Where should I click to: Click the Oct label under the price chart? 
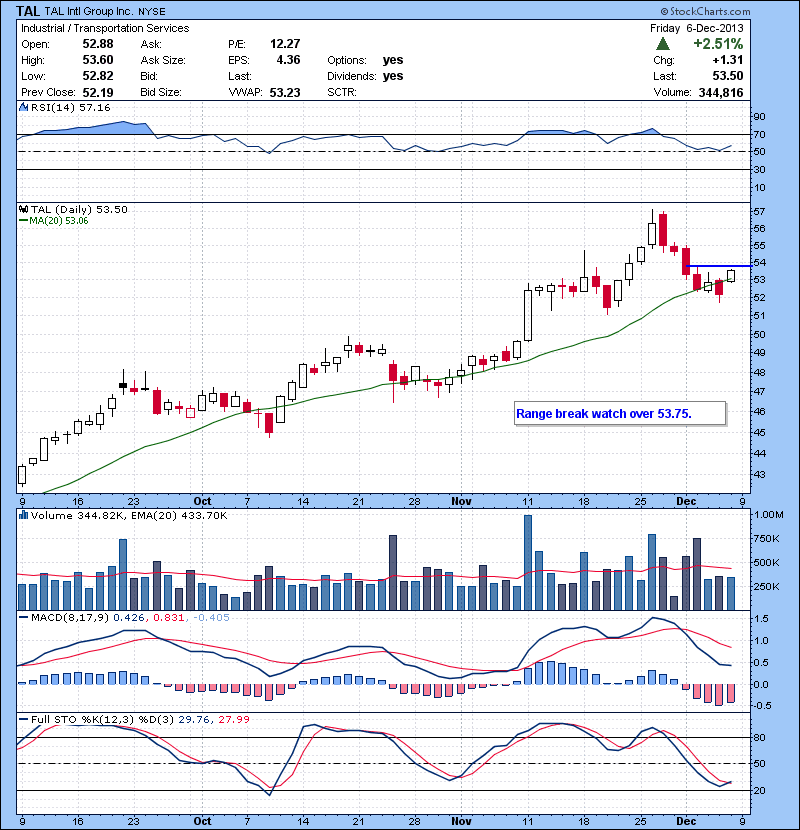(202, 501)
